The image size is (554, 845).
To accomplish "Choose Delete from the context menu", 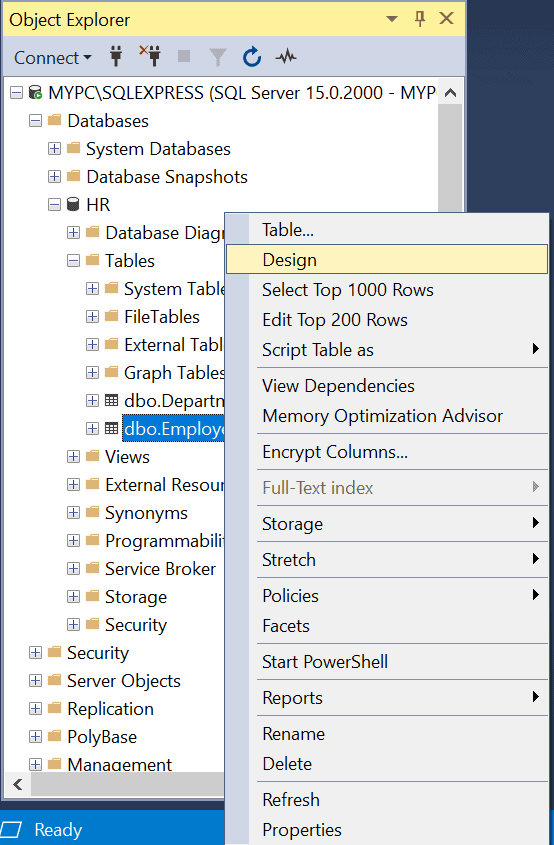I will pos(386,764).
